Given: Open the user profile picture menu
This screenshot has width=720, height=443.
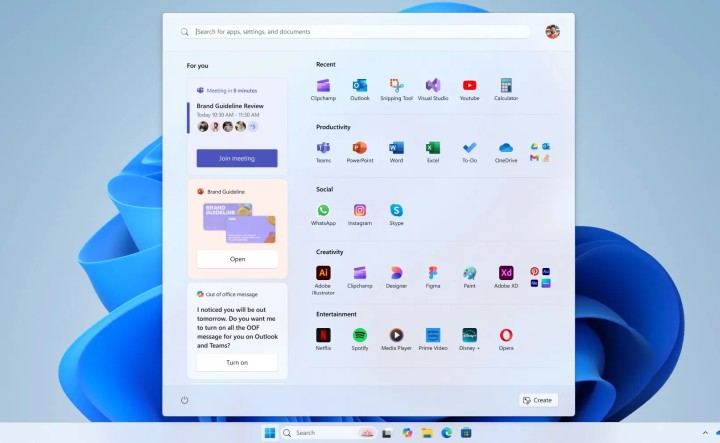Looking at the screenshot, I should coord(552,32).
